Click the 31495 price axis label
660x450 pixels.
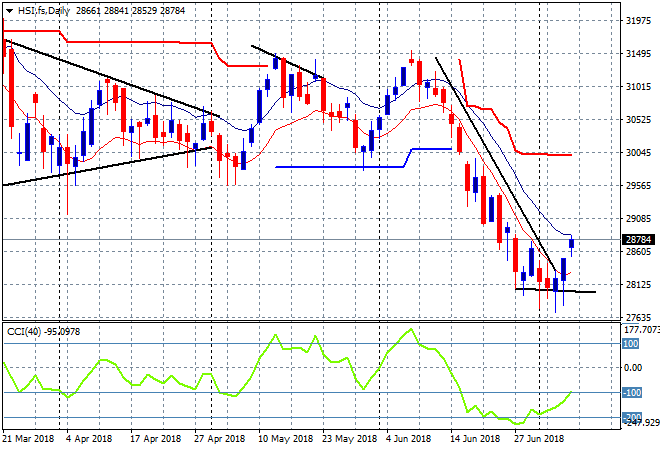click(638, 54)
